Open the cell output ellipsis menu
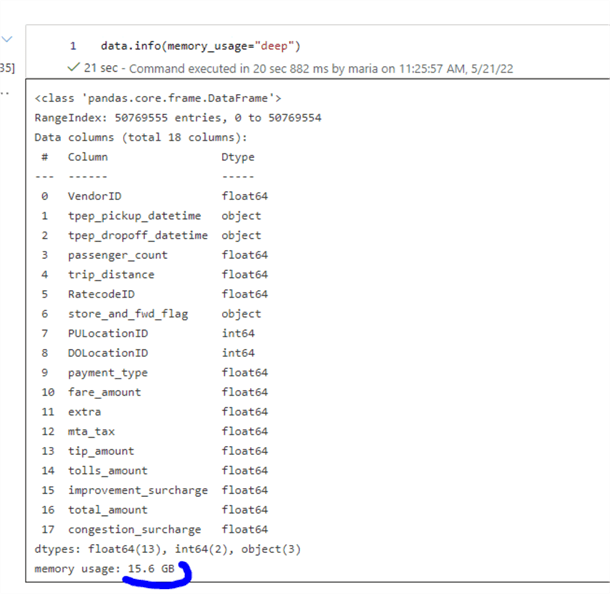 coord(5,94)
